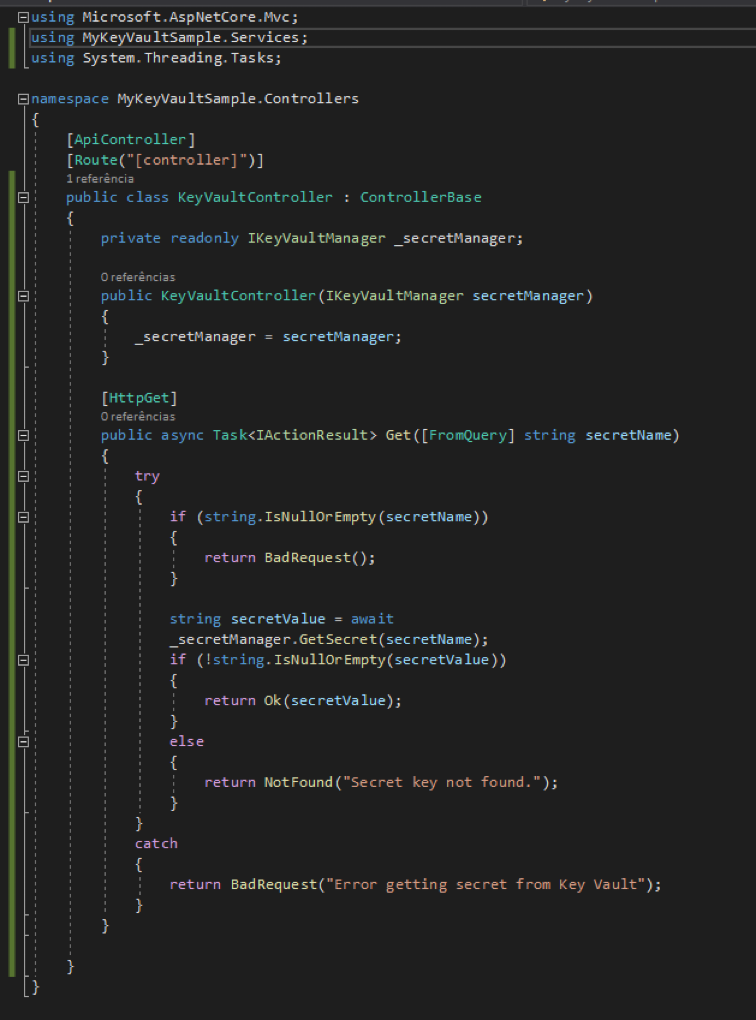756x1020 pixels.
Task: Collapse the KeyVaultController class definition
Action: (x=23, y=197)
